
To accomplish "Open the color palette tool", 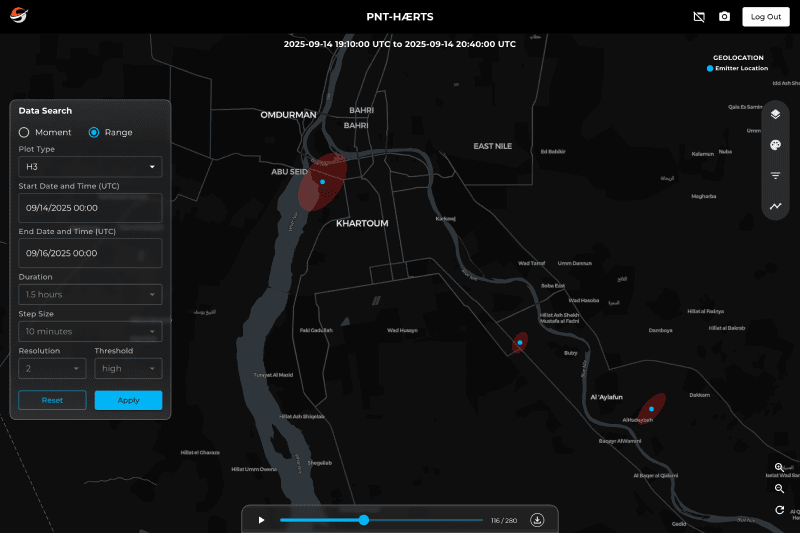I will pos(776,145).
